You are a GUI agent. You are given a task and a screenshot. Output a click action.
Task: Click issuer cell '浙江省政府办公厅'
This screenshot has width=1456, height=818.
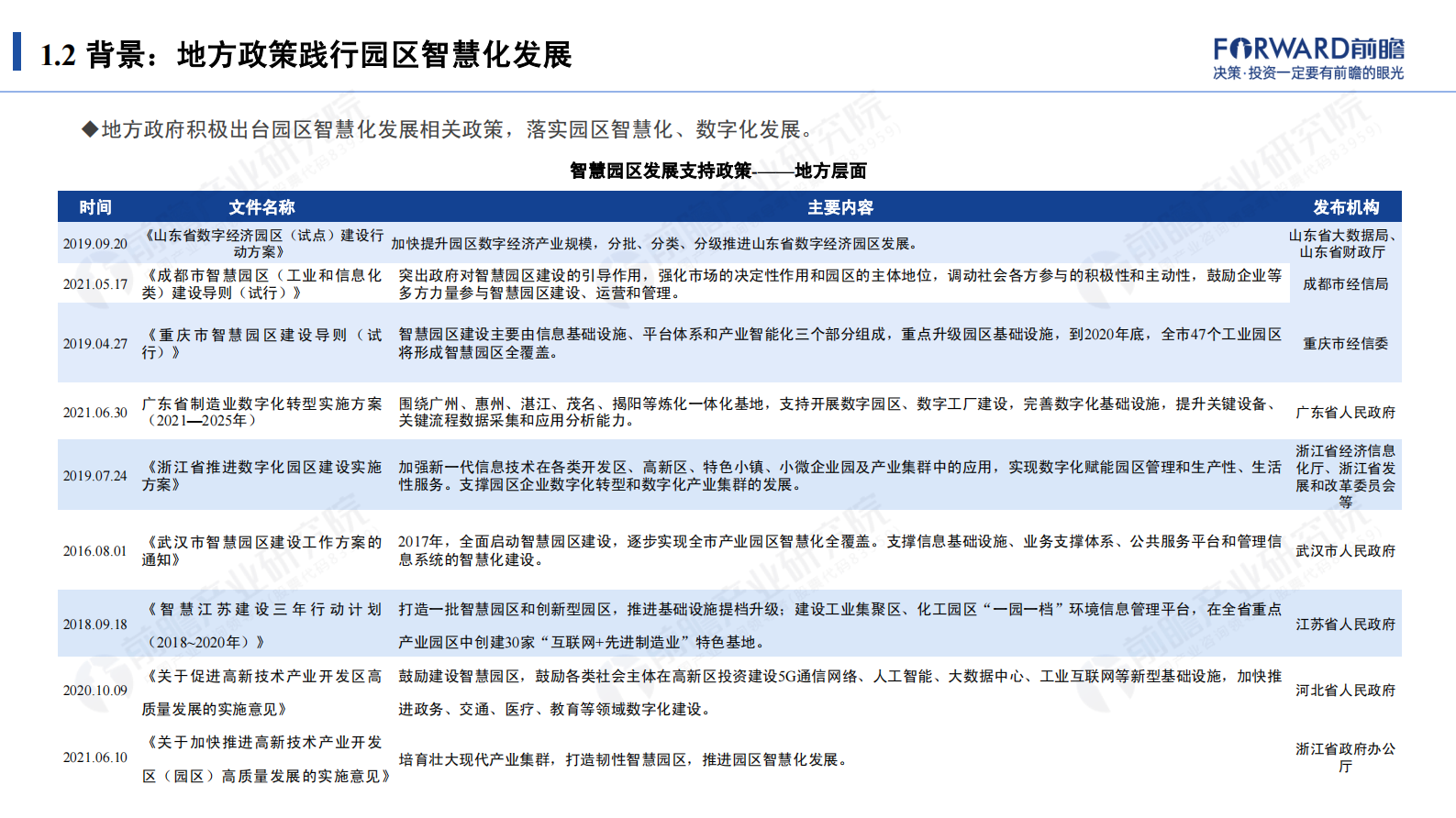pyautogui.click(x=1346, y=757)
